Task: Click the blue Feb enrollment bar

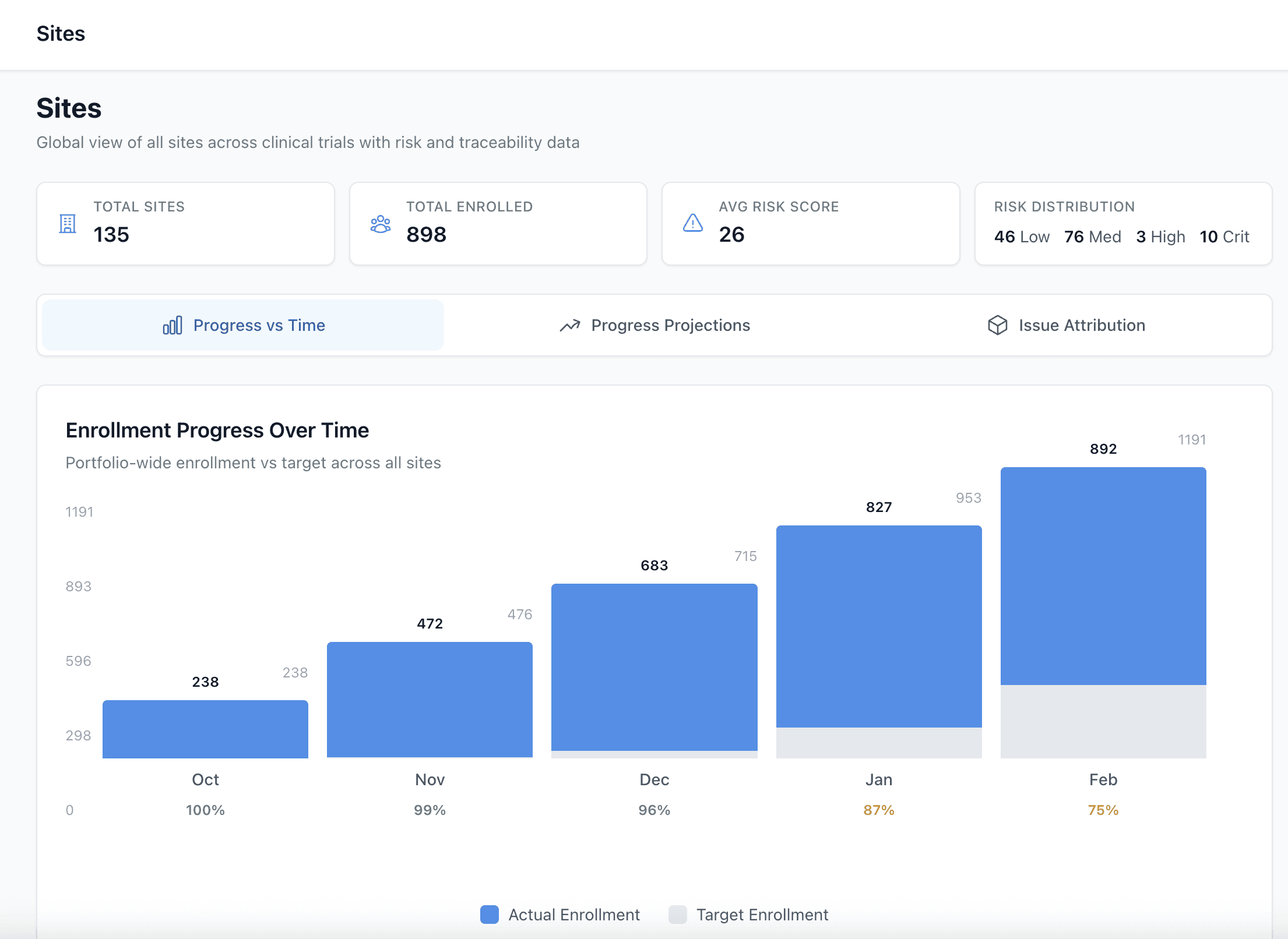Action: click(x=1103, y=576)
